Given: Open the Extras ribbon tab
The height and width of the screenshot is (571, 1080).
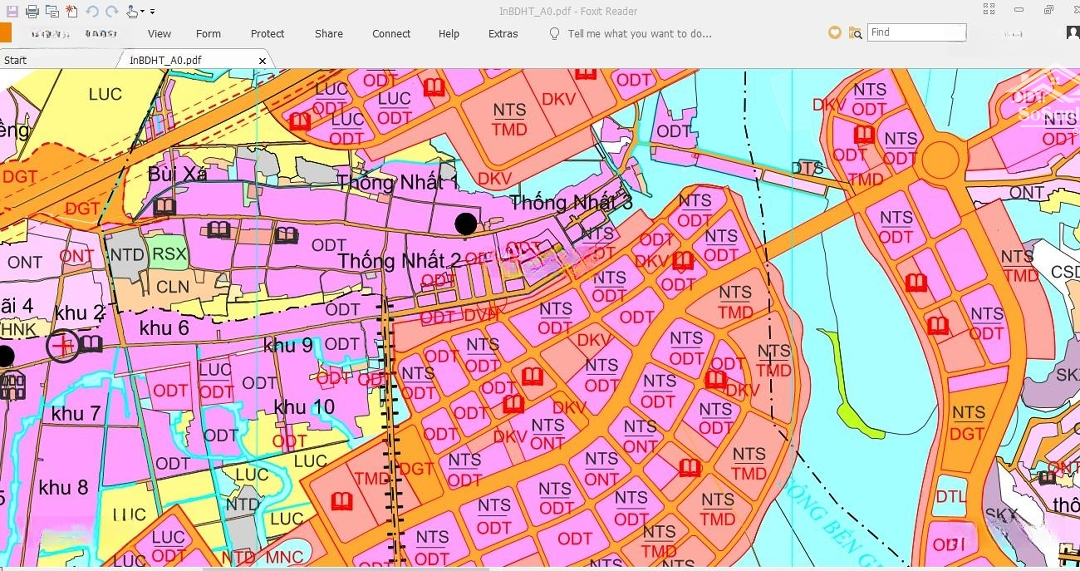Looking at the screenshot, I should click(503, 34).
